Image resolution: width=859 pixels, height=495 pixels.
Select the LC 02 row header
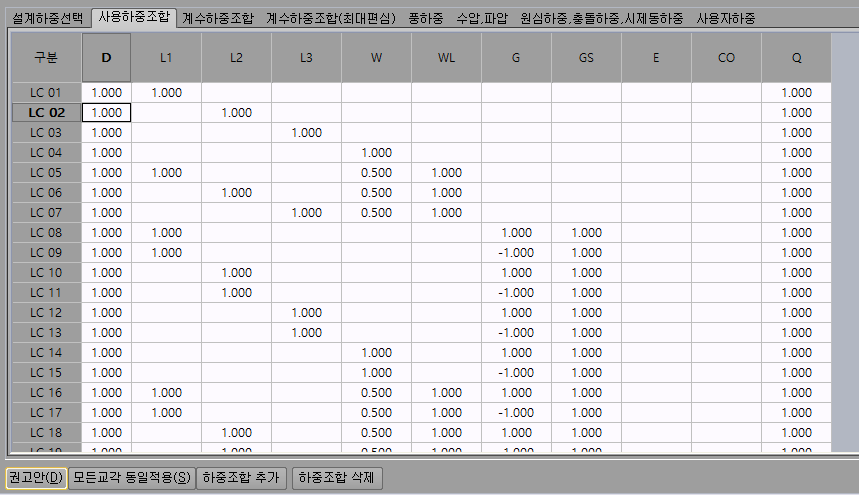click(47, 113)
